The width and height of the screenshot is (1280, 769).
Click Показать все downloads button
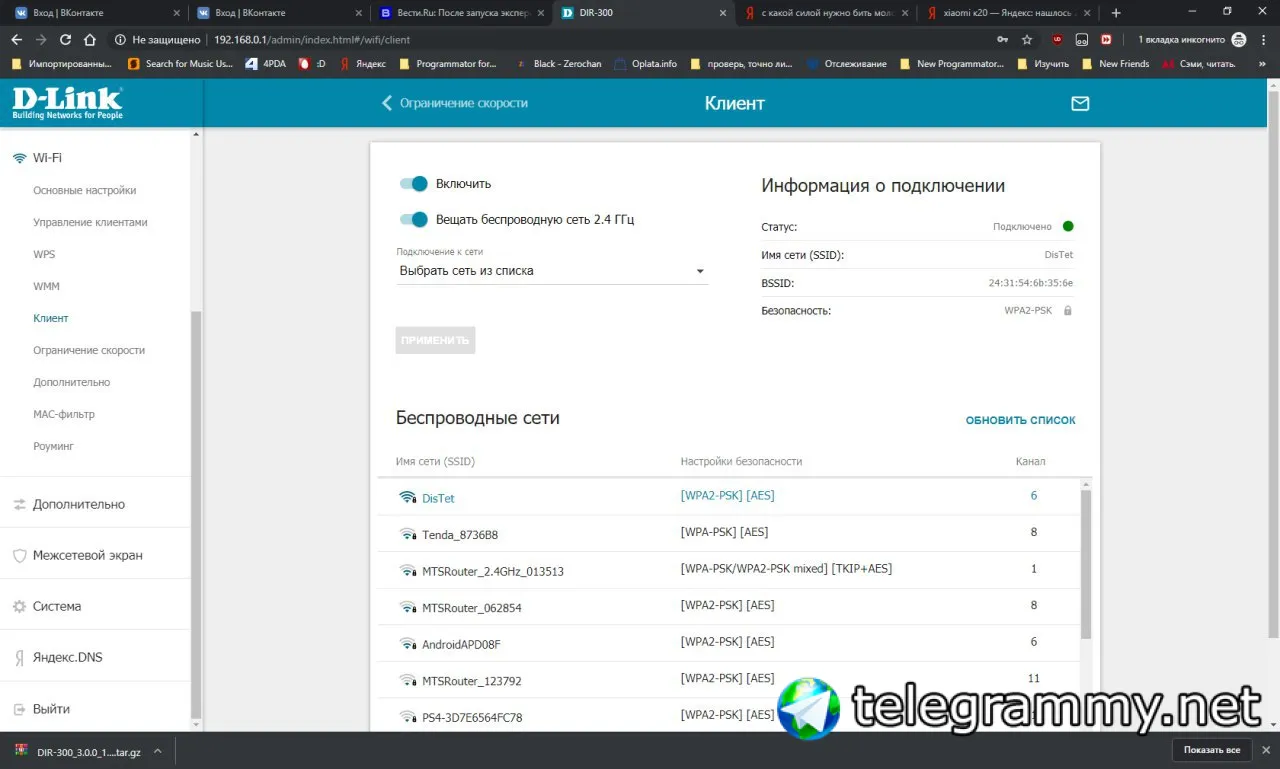1212,750
